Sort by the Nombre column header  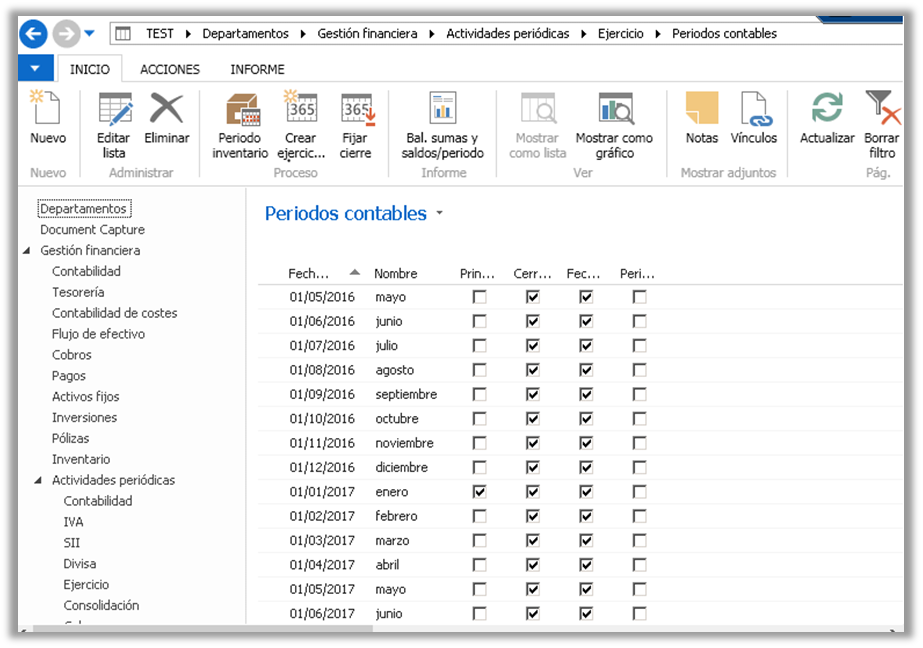tap(396, 273)
